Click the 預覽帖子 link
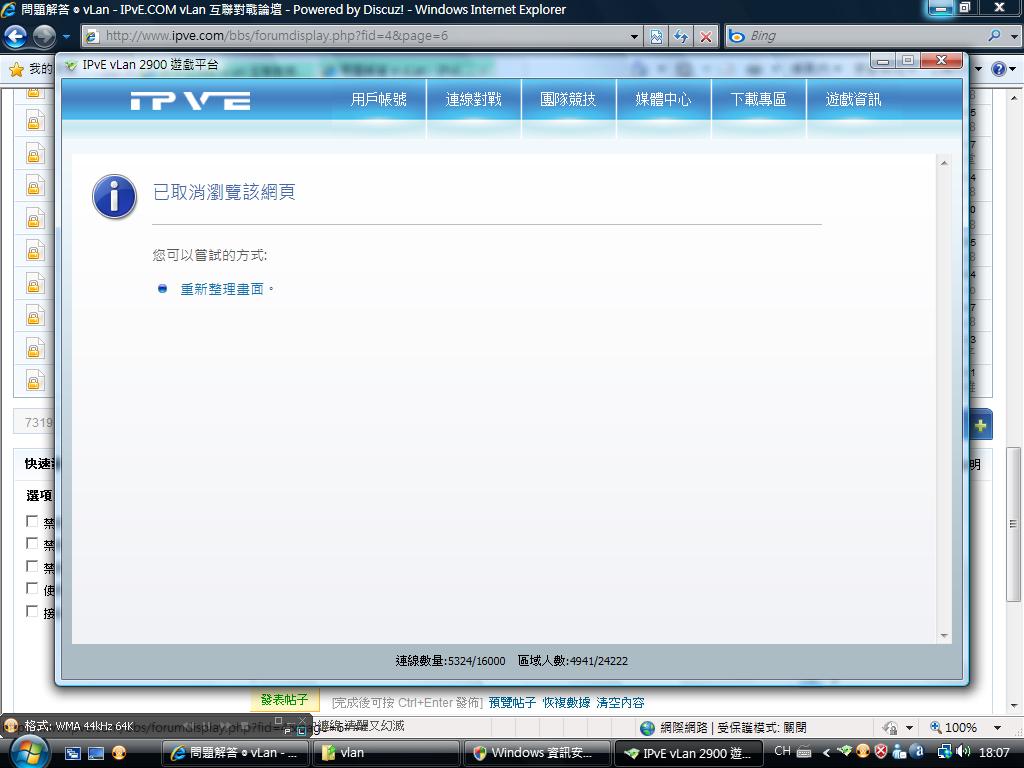The image size is (1024, 768). [512, 703]
